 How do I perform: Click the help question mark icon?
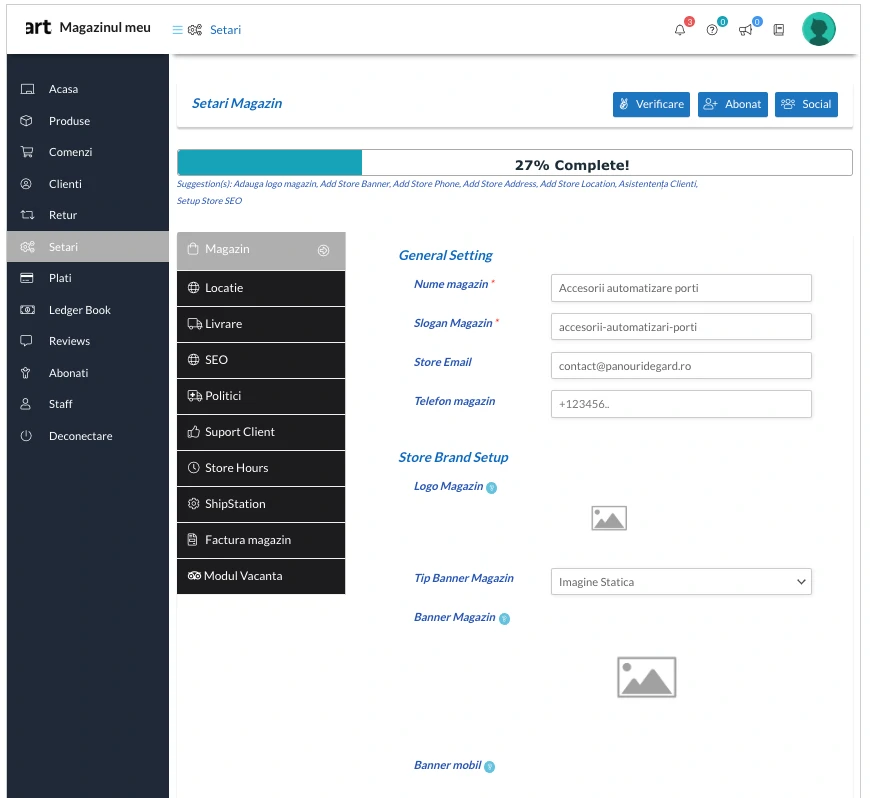coord(712,30)
